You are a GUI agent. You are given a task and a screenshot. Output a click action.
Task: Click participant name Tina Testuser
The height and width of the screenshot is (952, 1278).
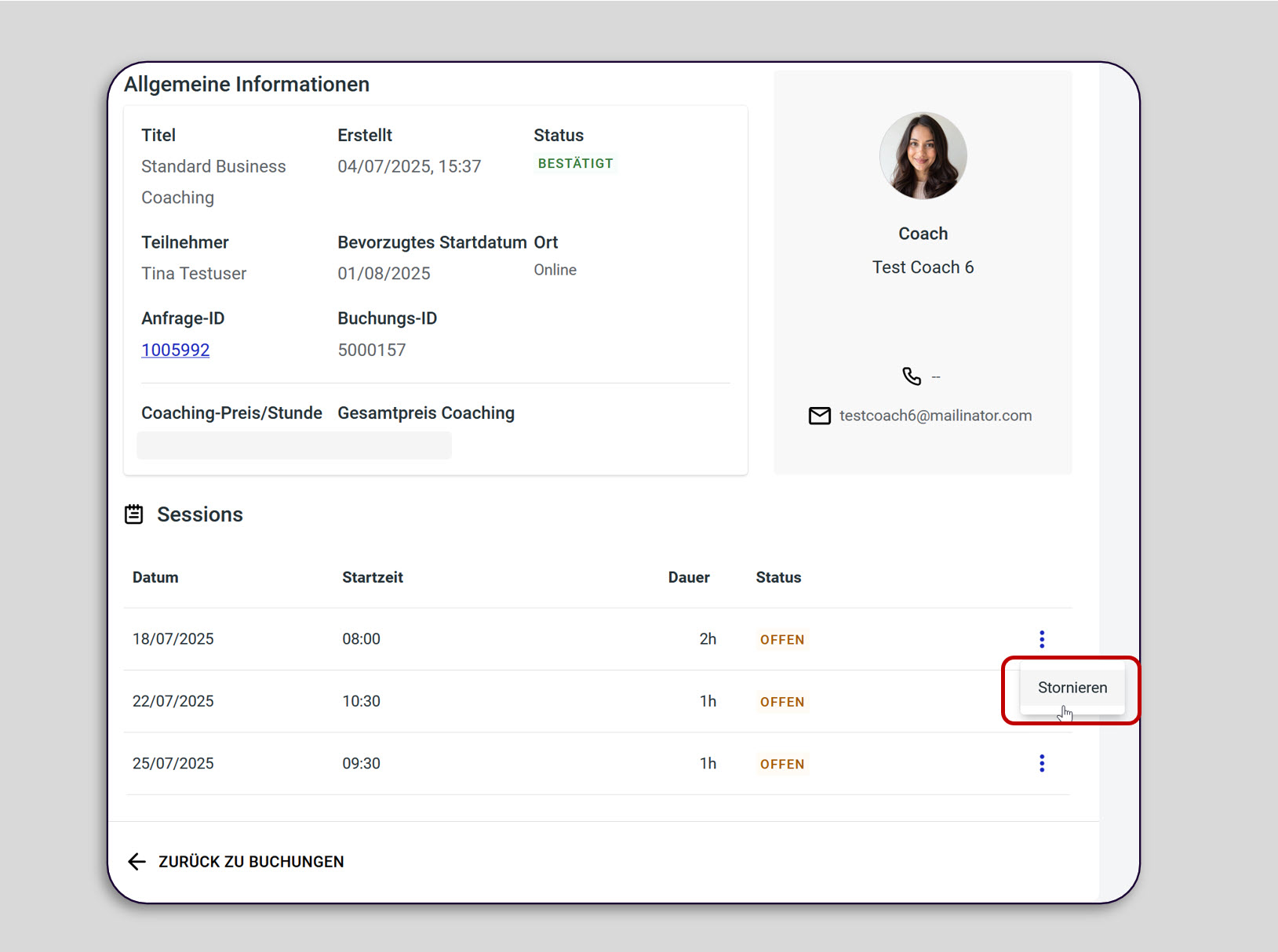coord(194,274)
